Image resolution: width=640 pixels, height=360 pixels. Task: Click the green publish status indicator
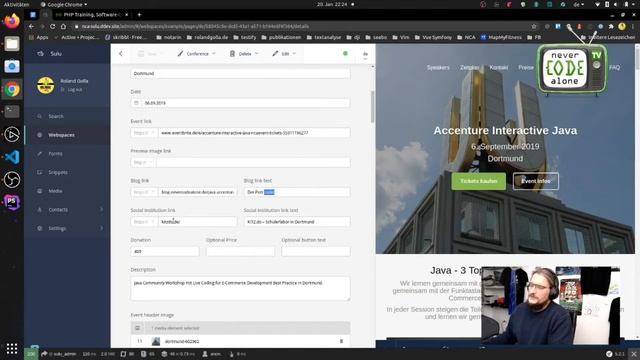click(345, 53)
